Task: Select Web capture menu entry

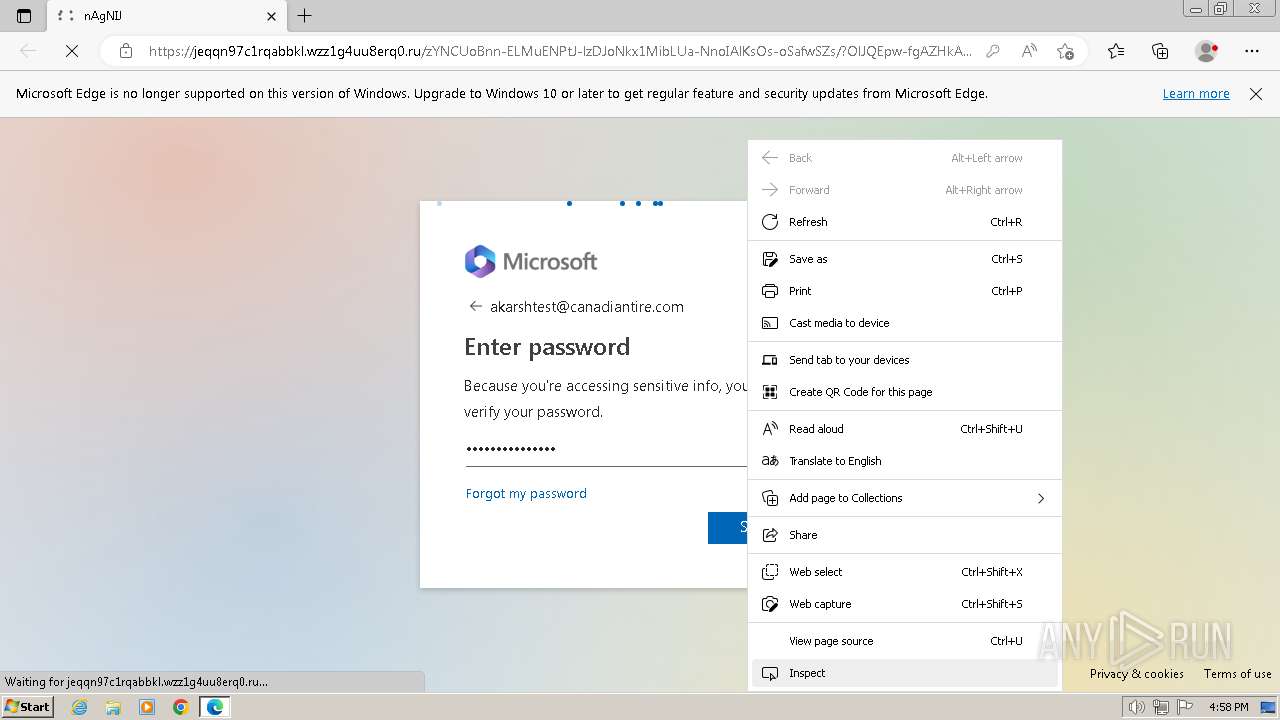Action: point(905,604)
